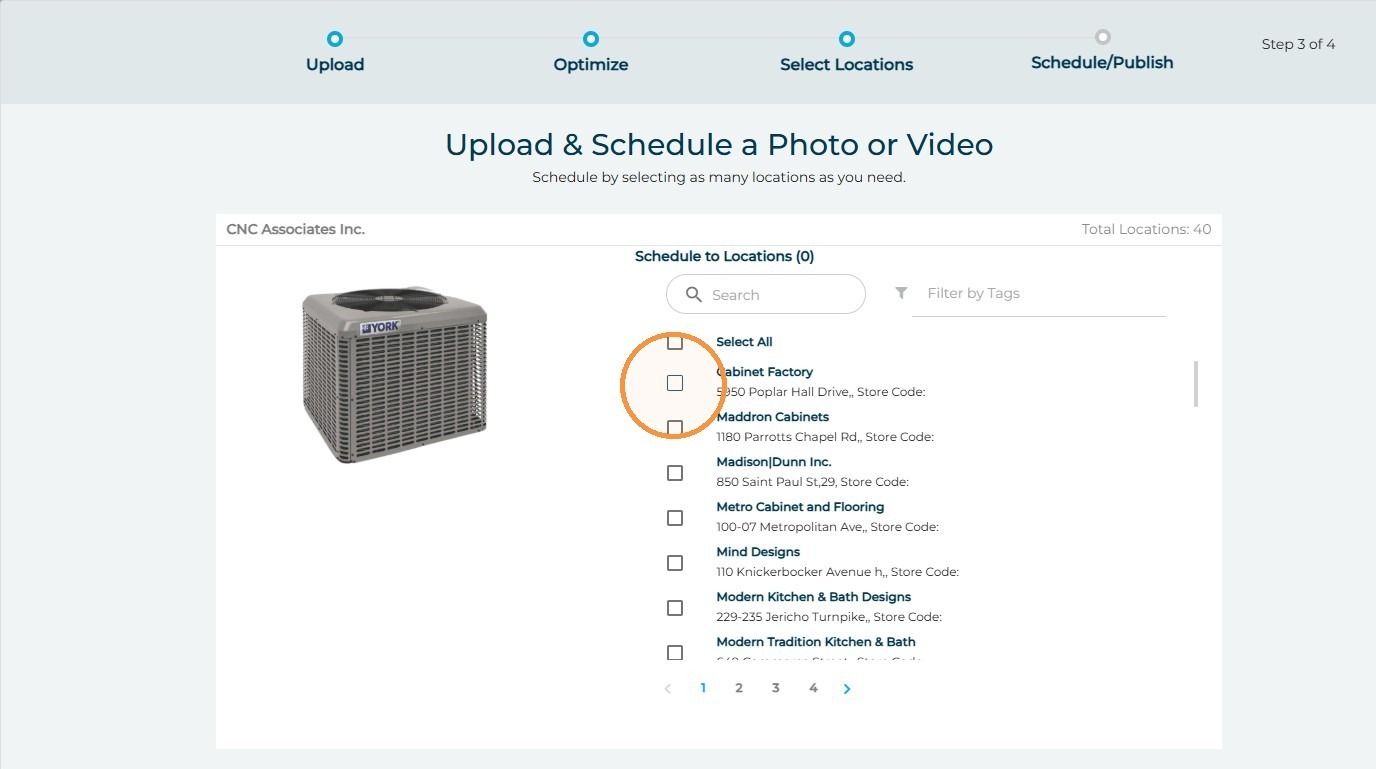Click the Modern Kitchen & Bath Designs name

(814, 597)
